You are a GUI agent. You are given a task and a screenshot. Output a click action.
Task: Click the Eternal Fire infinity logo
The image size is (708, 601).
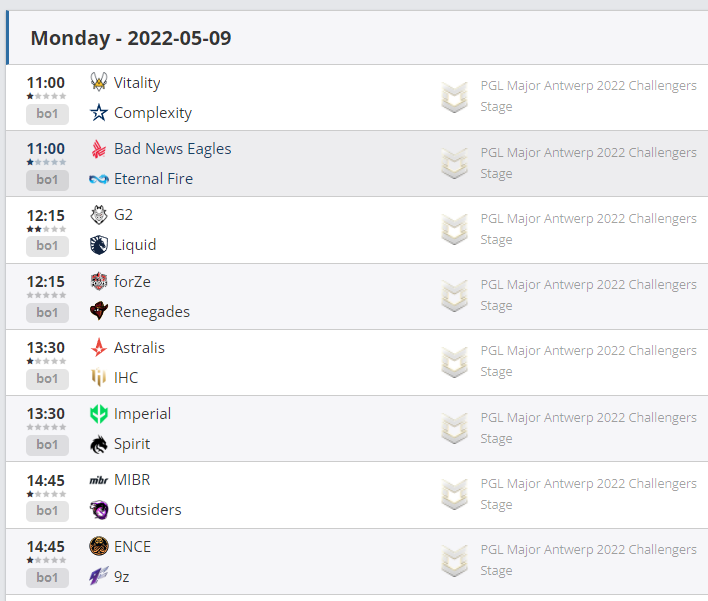tap(98, 179)
